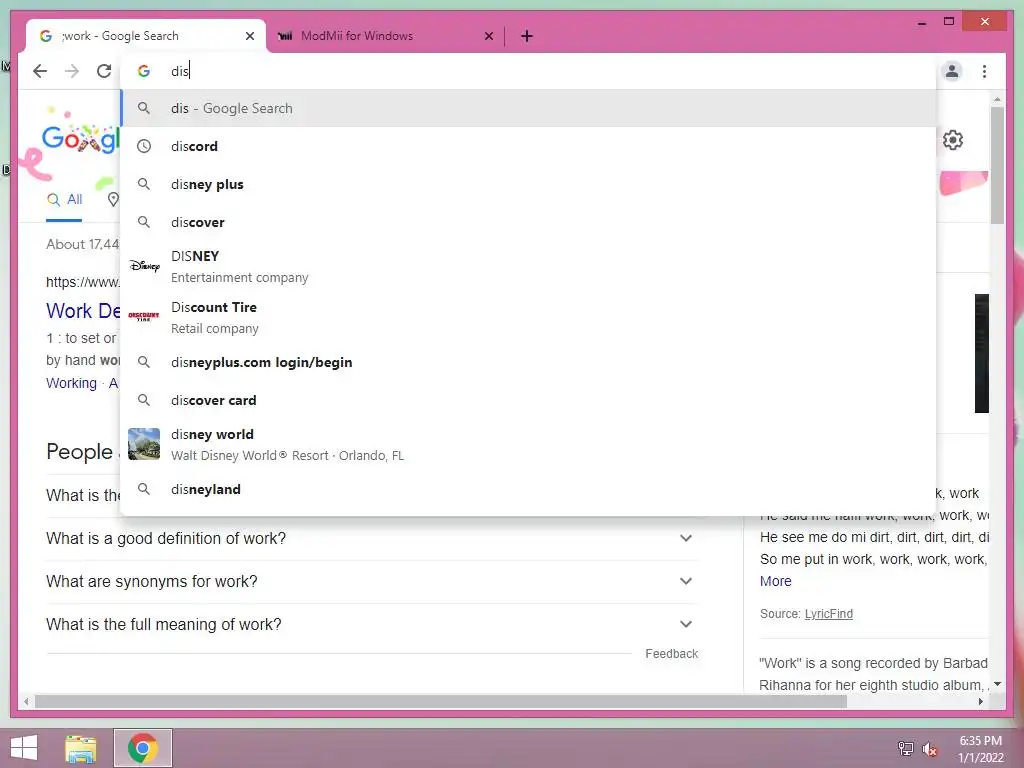This screenshot has height=768, width=1024.
Task: Choose the 'disney plus' suggestion
Action: click(x=528, y=184)
